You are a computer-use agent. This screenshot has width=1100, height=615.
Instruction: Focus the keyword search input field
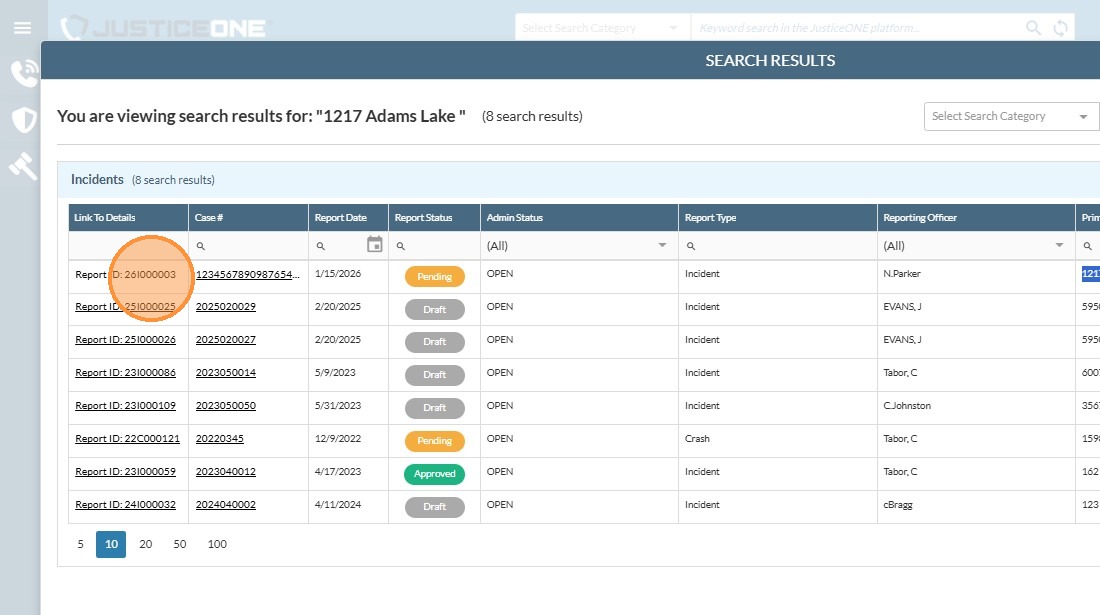(x=856, y=28)
